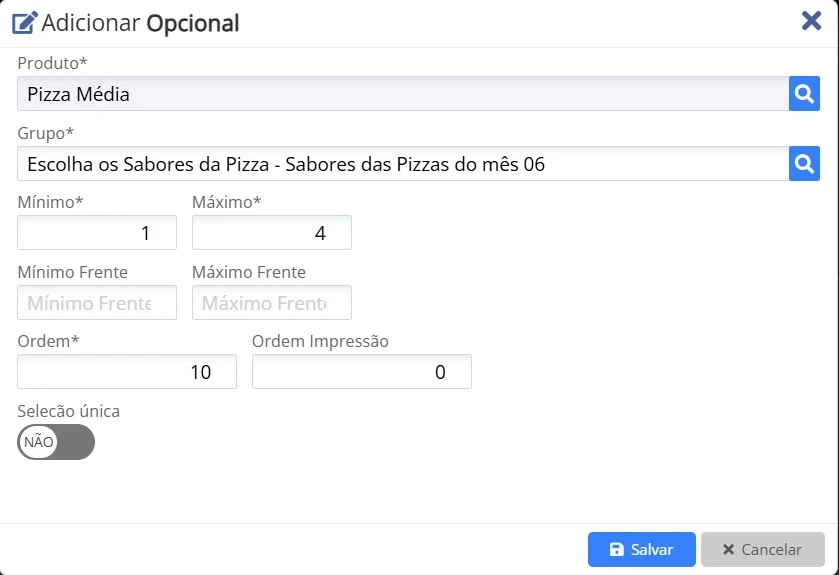Select the Produto field showing Pizza Média
Screen dimensions: 839x575
[403, 94]
